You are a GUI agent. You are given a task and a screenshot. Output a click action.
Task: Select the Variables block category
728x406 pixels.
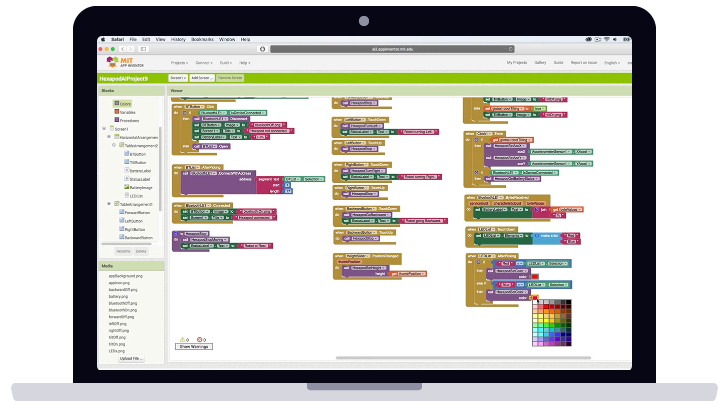(x=125, y=112)
